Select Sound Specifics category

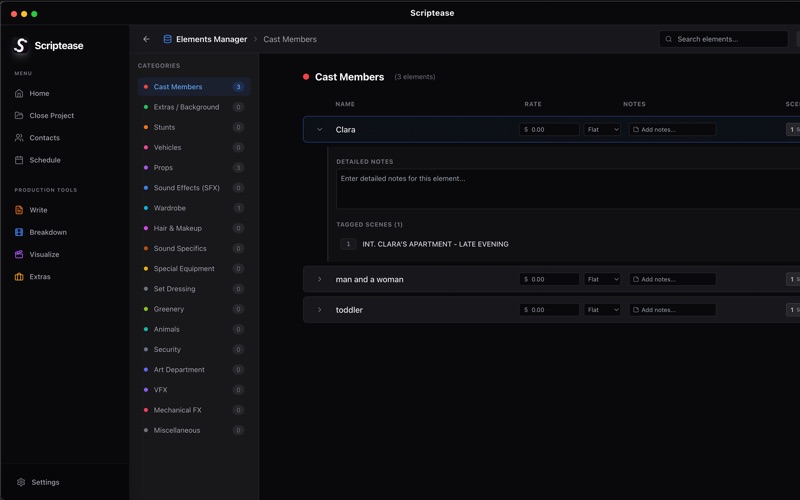pyautogui.click(x=193, y=248)
